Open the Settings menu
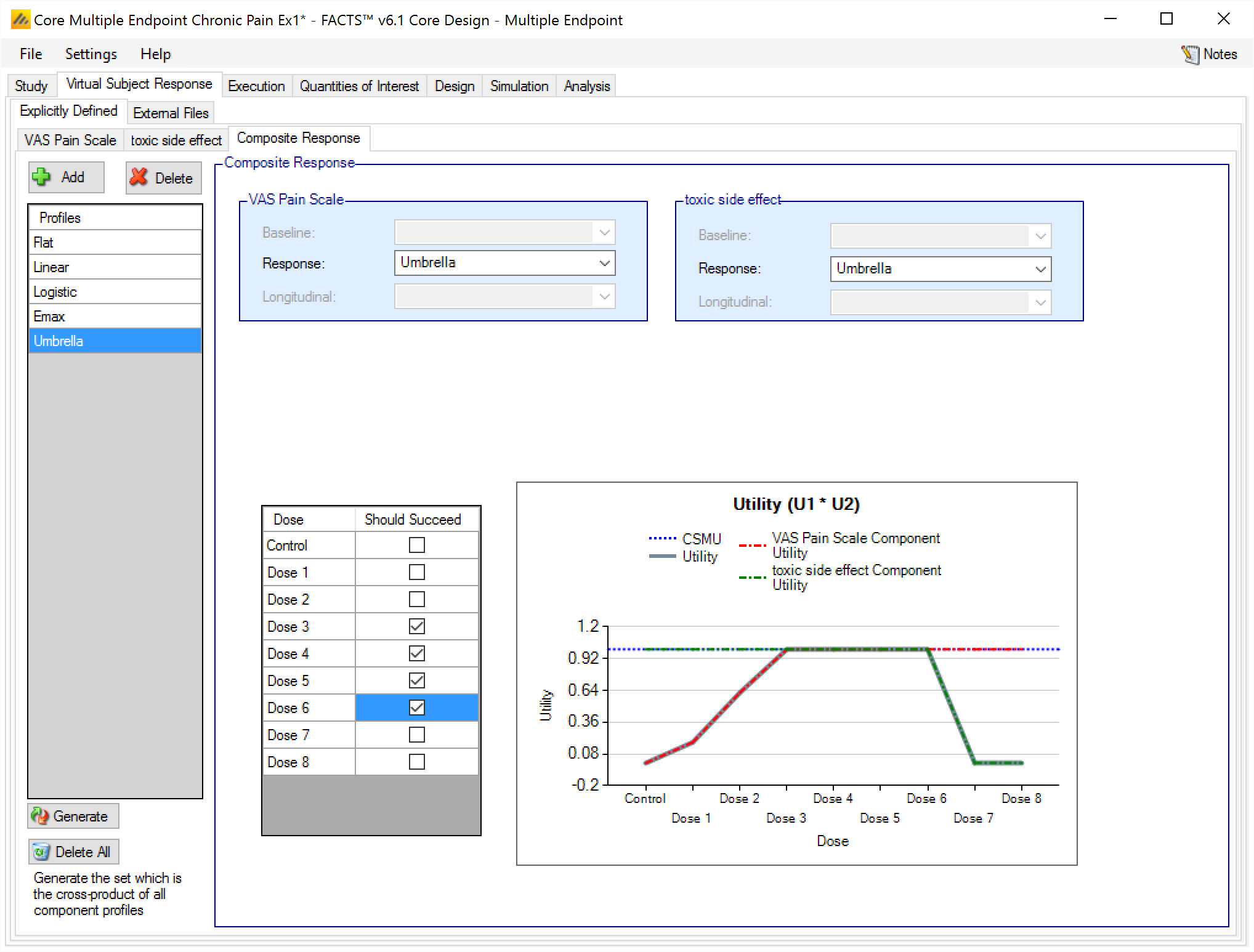Image resolution: width=1254 pixels, height=952 pixels. [x=91, y=54]
